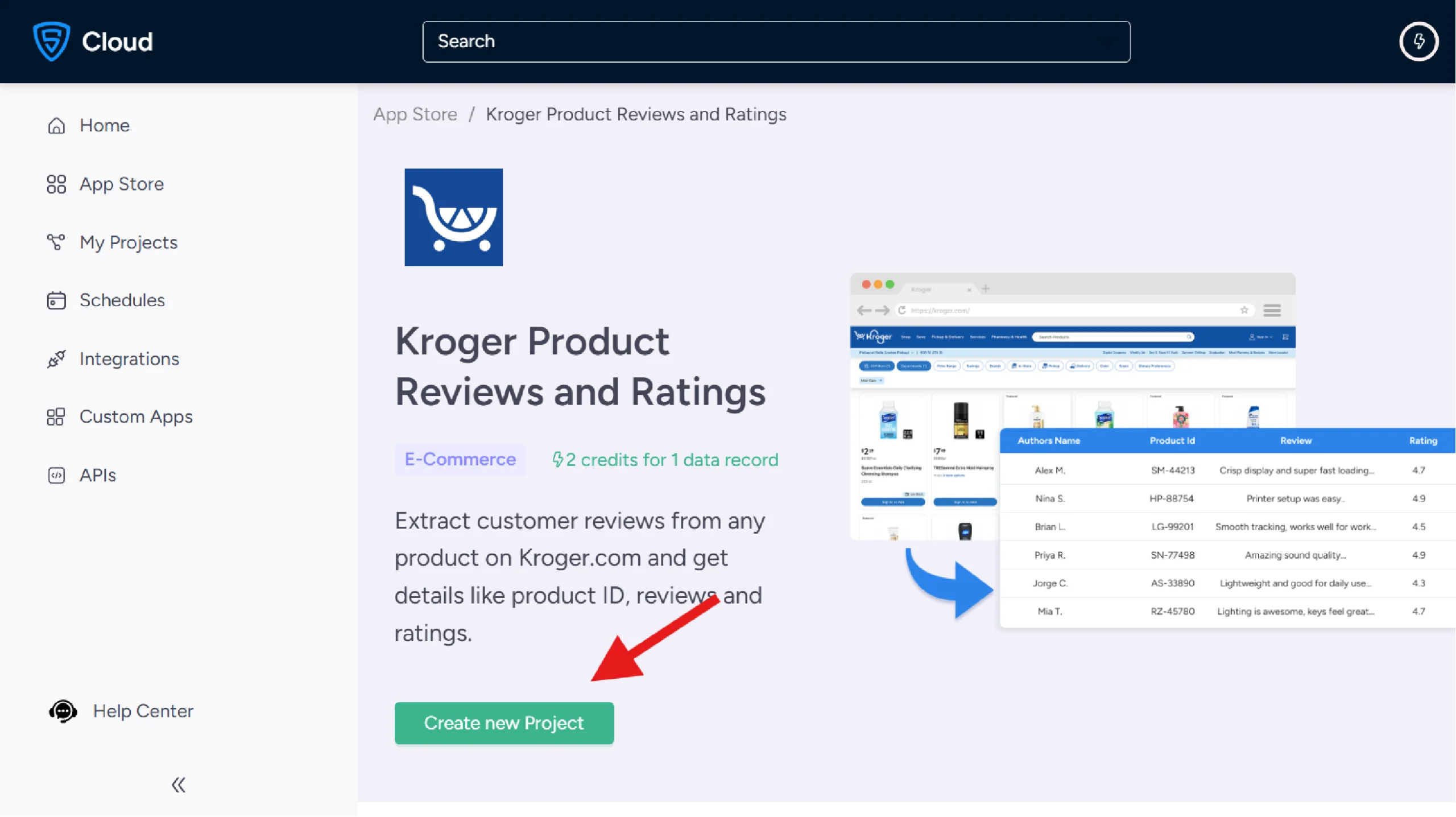1456x817 pixels.
Task: Click the Help Center headset icon
Action: tap(63, 711)
